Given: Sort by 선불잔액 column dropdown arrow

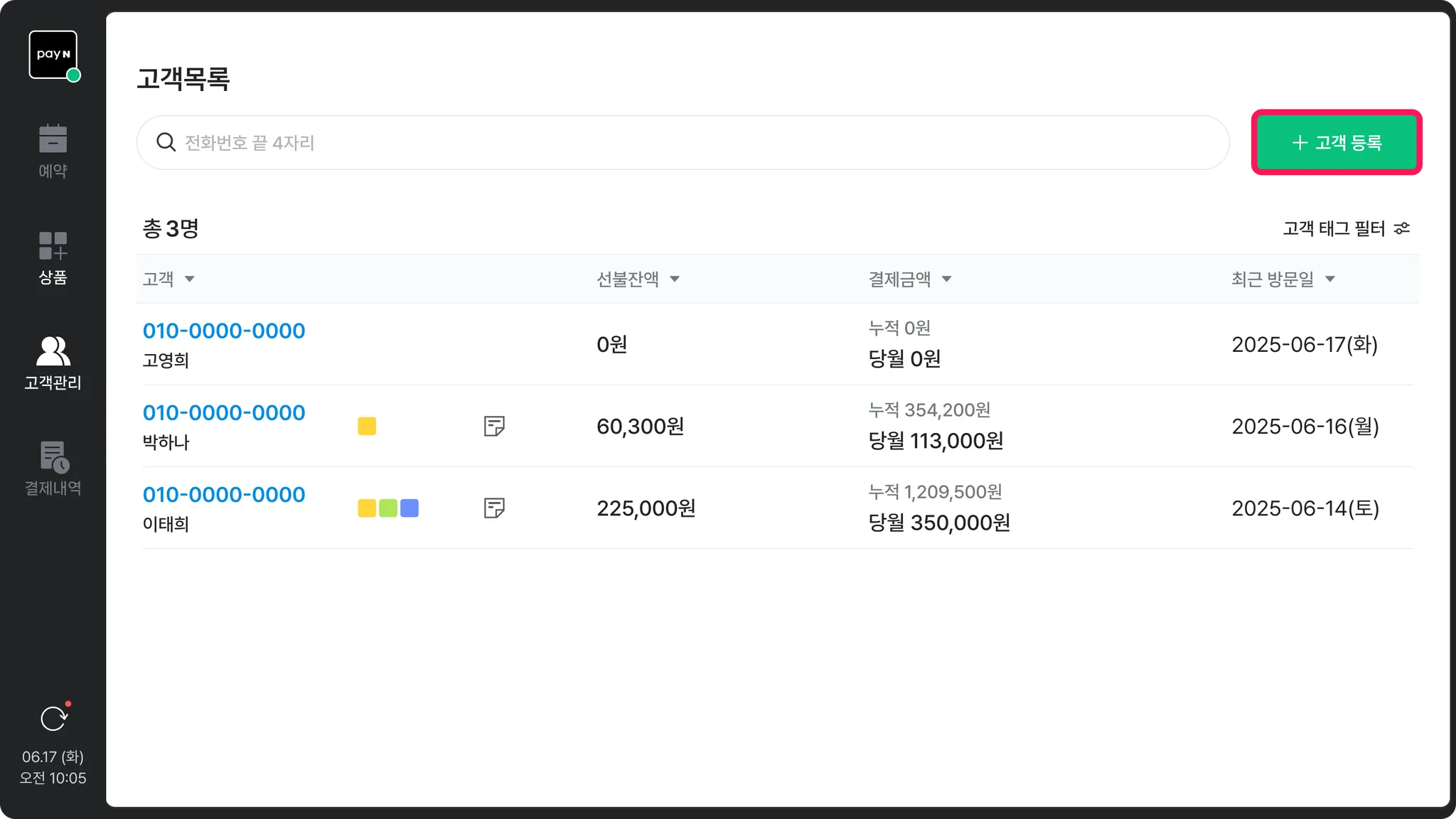Looking at the screenshot, I should (674, 279).
